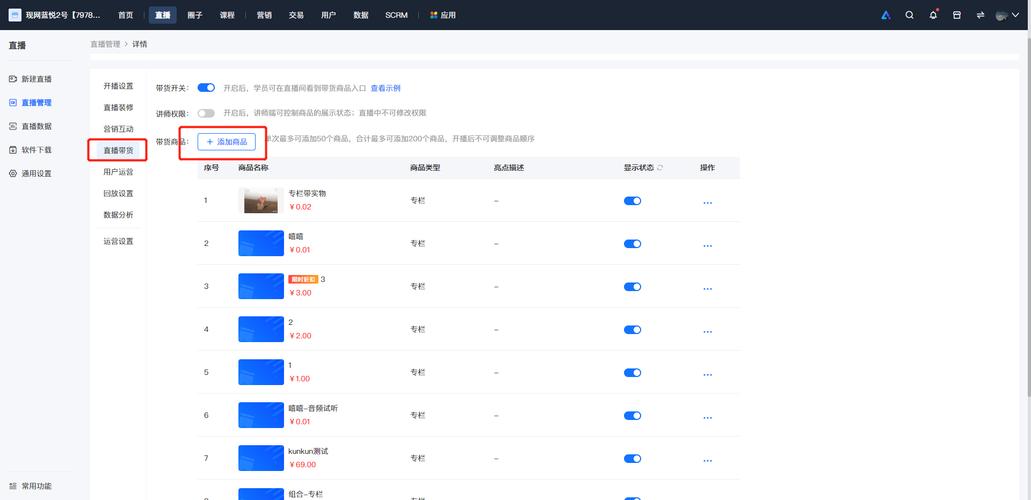Click the 软件下载 download icon
This screenshot has width=1031, height=500.
point(13,150)
